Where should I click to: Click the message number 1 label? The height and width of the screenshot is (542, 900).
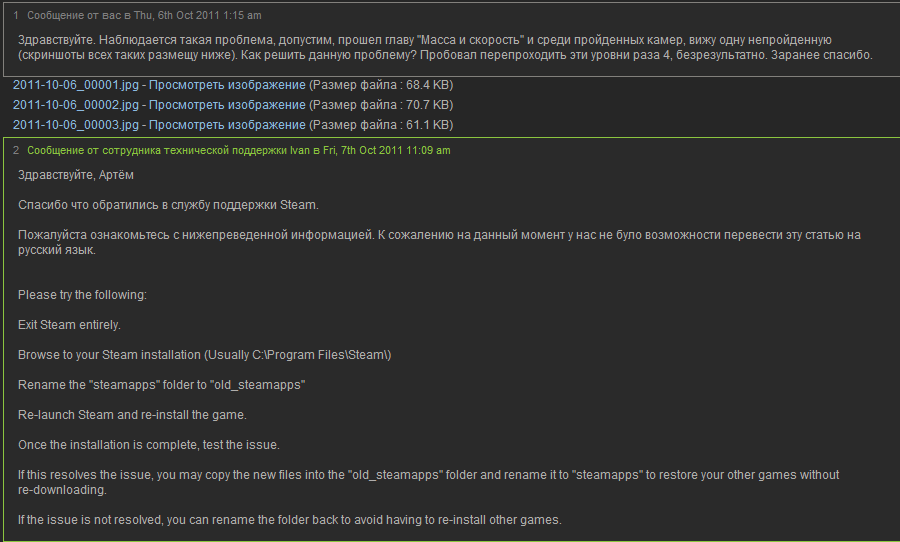[16, 16]
